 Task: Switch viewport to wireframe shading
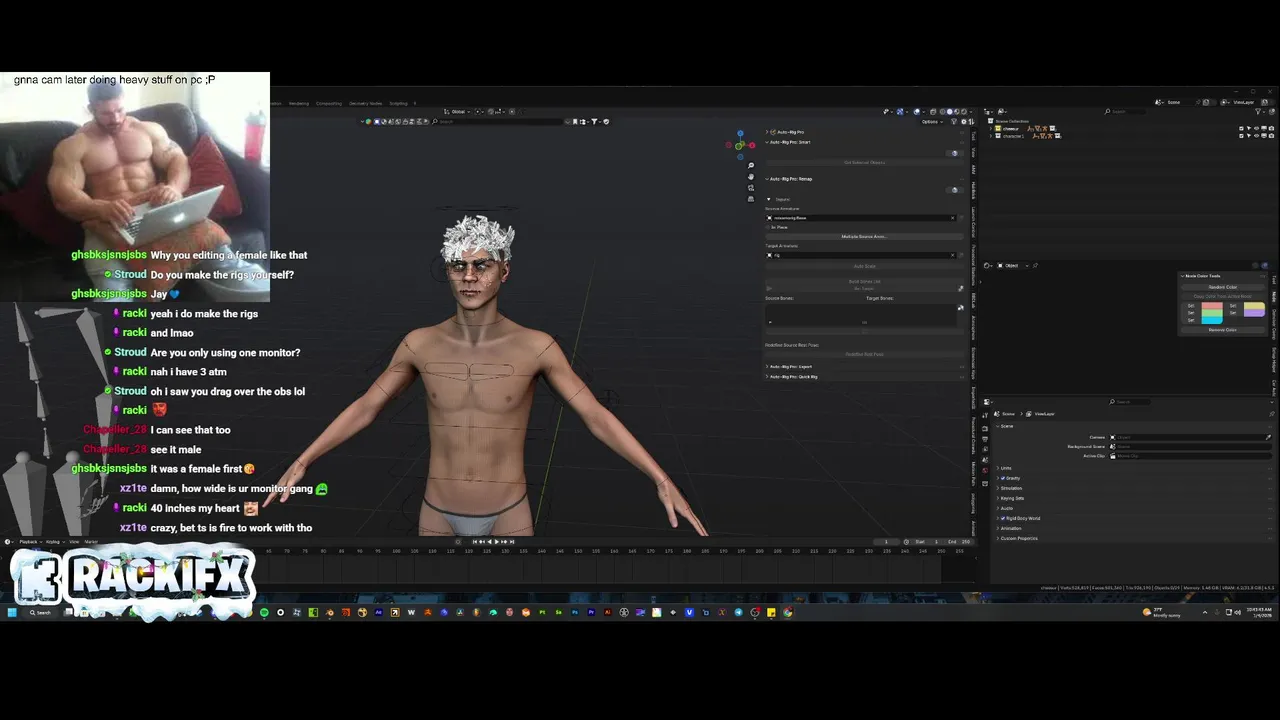pyautogui.click(x=942, y=112)
